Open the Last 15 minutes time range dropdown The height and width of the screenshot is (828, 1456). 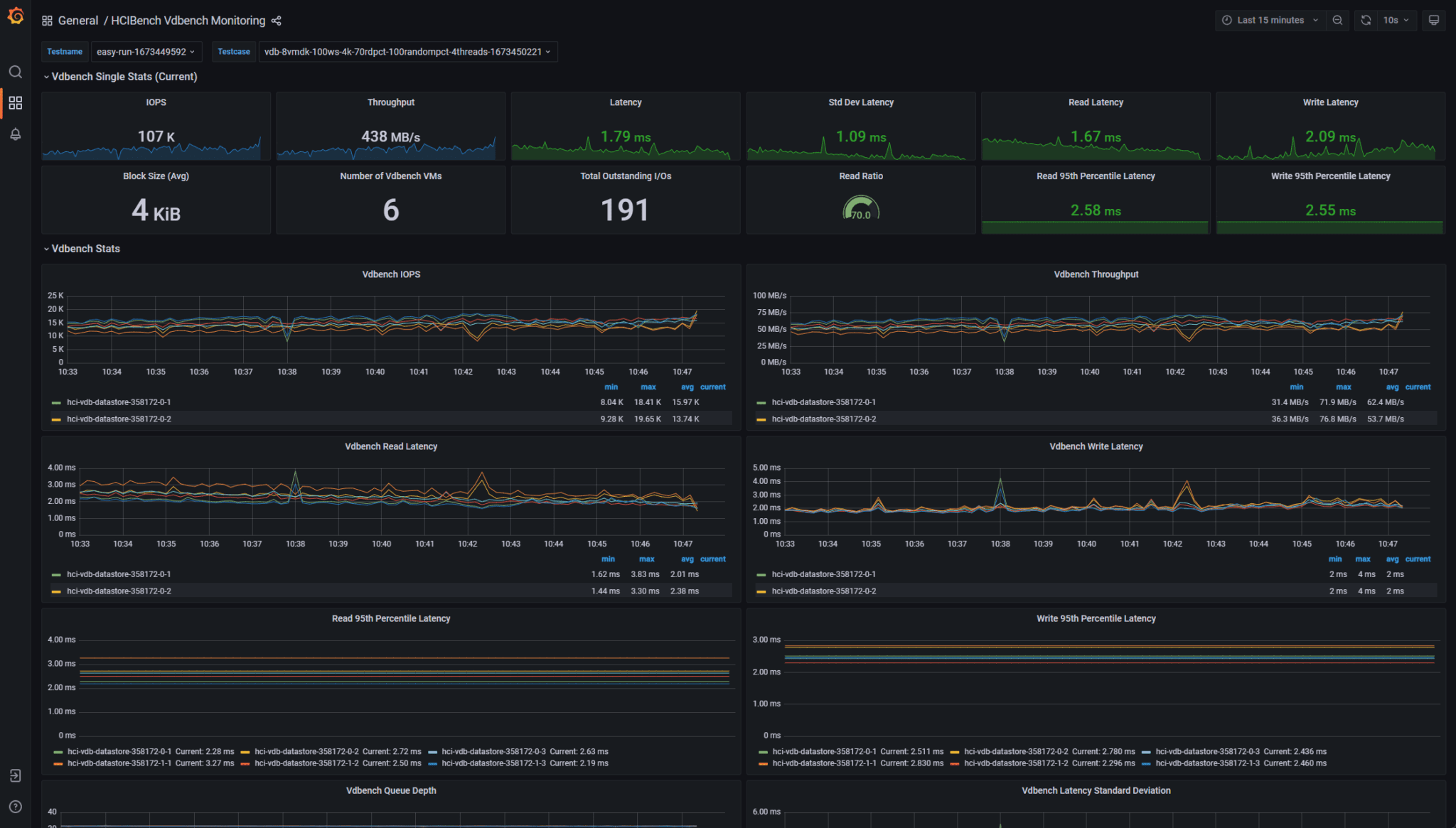(x=1270, y=20)
